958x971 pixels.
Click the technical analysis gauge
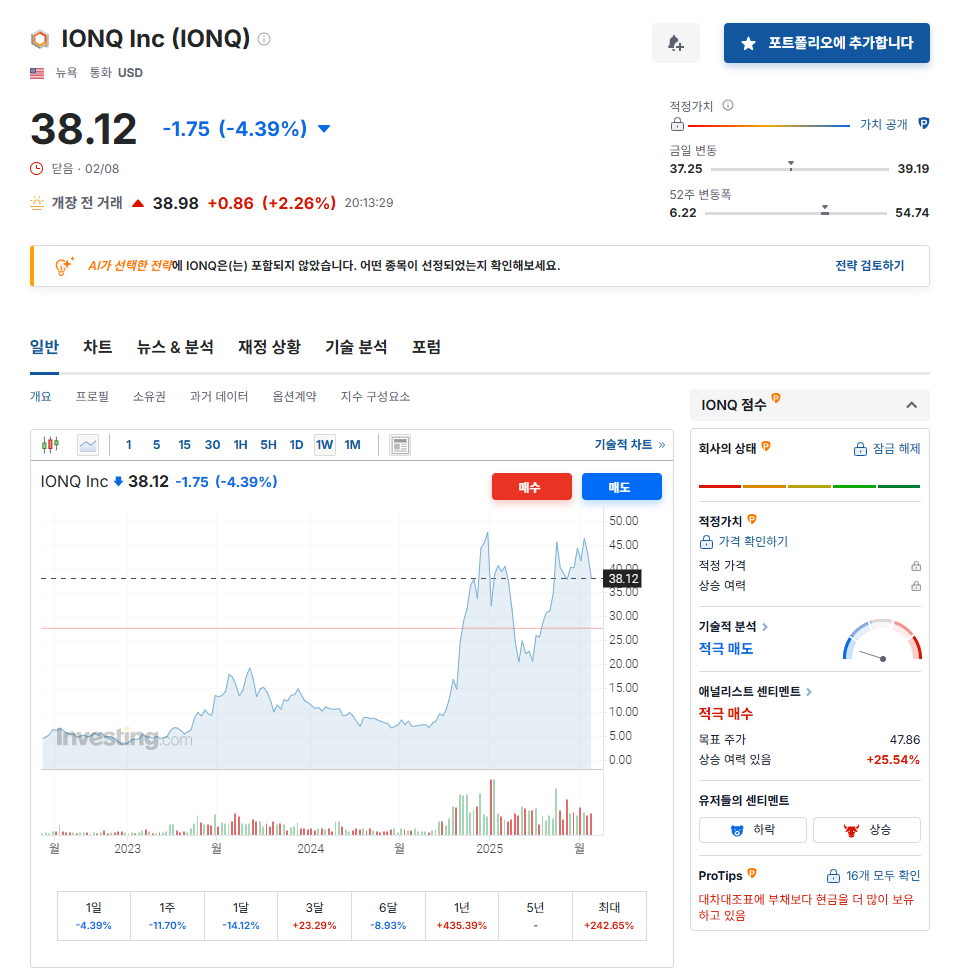click(882, 640)
